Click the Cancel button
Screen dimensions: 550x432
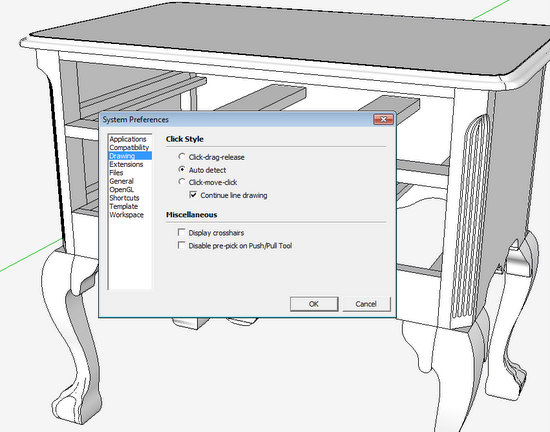coord(366,304)
